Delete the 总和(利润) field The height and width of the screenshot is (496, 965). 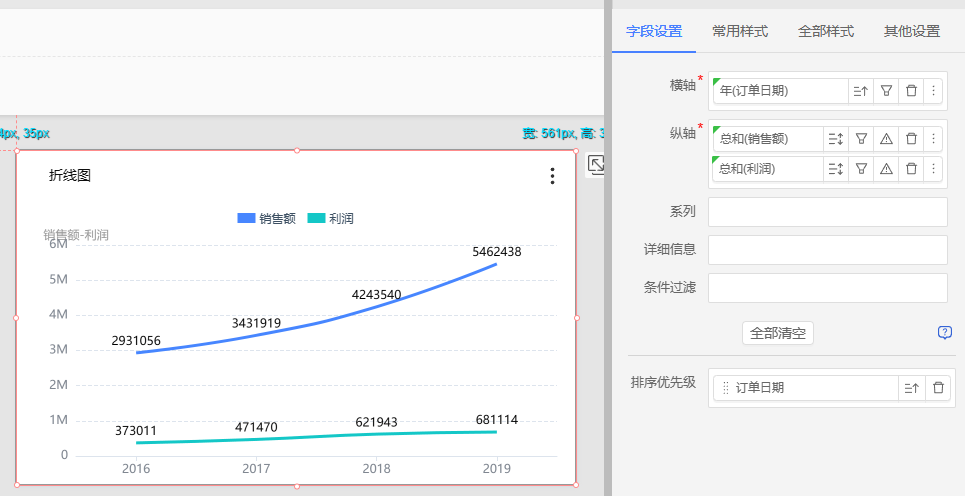911,169
